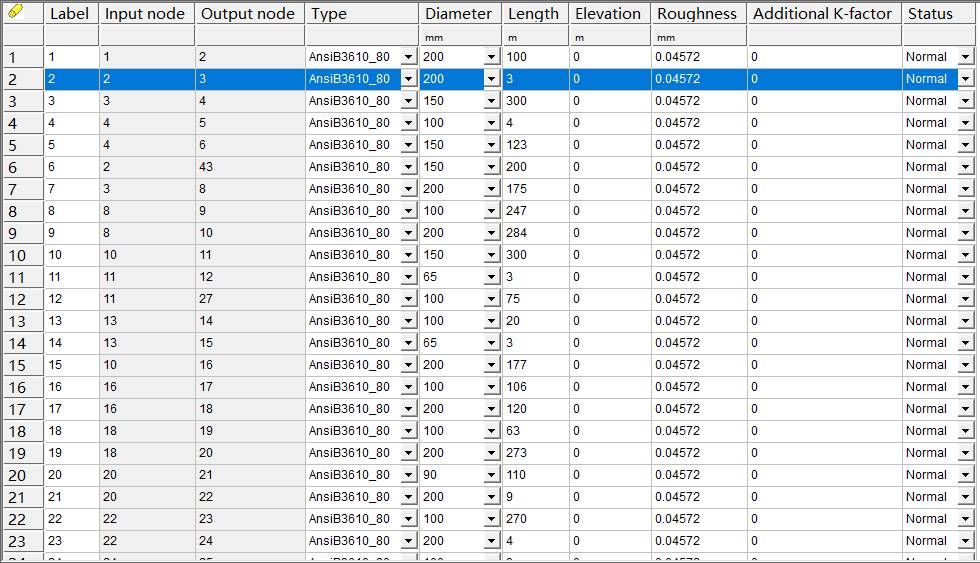Click the yellow pencil icon in header corner
980x563 pixels.
click(16, 13)
